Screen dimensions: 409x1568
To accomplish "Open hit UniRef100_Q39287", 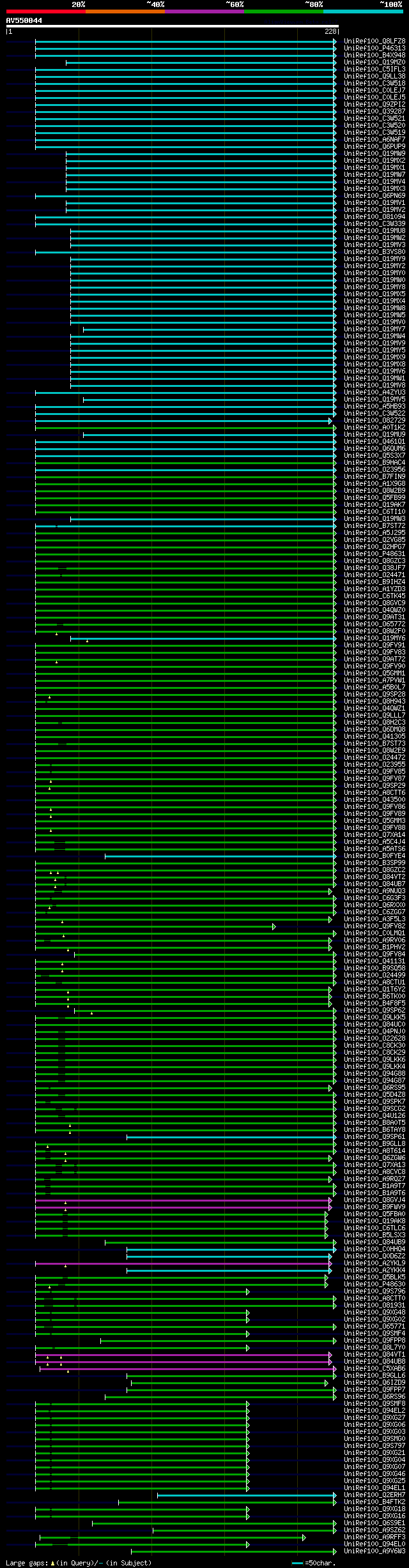I will pyautogui.click(x=374, y=112).
